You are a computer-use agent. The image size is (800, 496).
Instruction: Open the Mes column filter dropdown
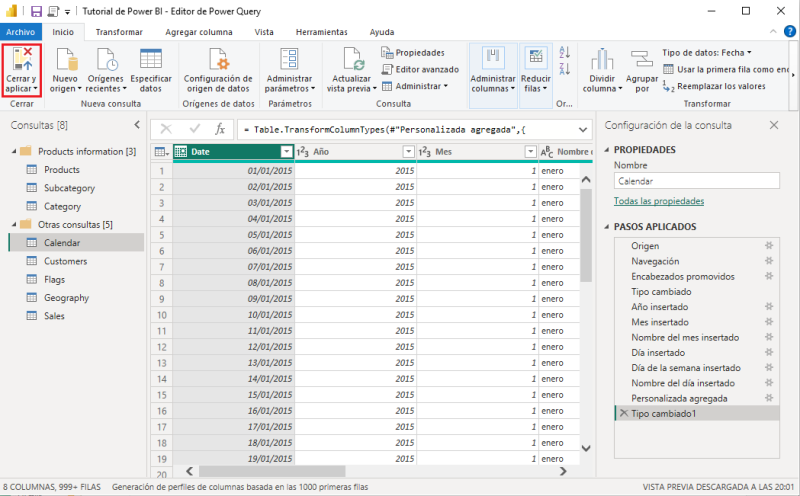(531, 152)
